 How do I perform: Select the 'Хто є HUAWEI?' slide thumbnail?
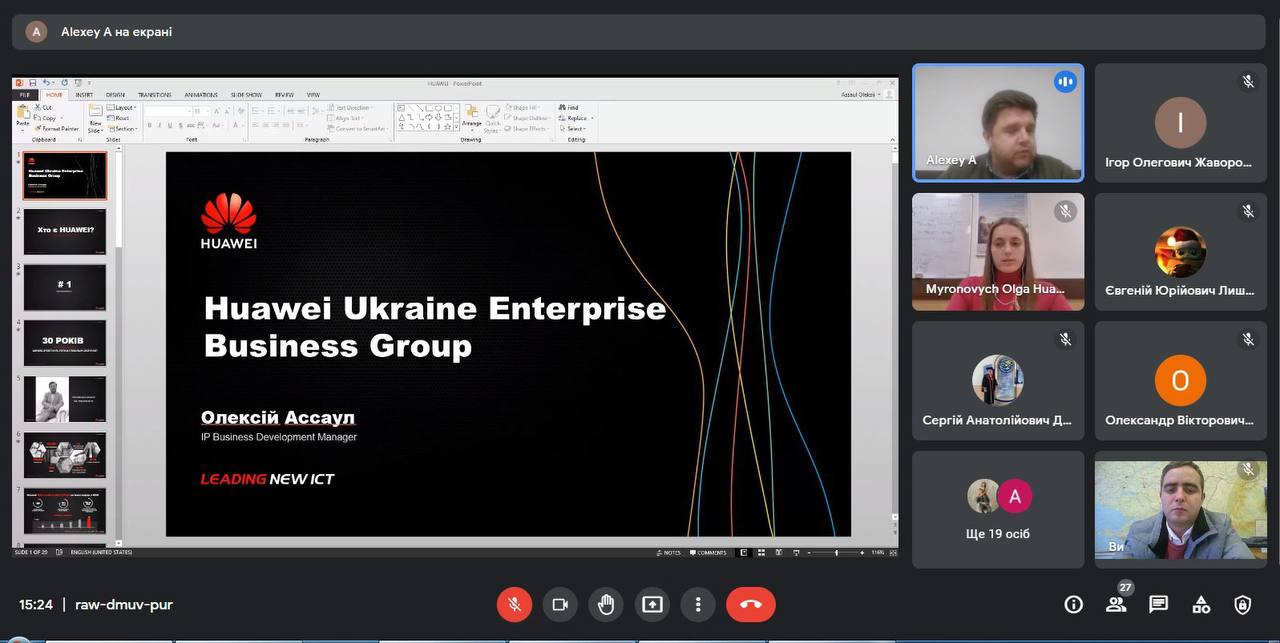(65, 232)
